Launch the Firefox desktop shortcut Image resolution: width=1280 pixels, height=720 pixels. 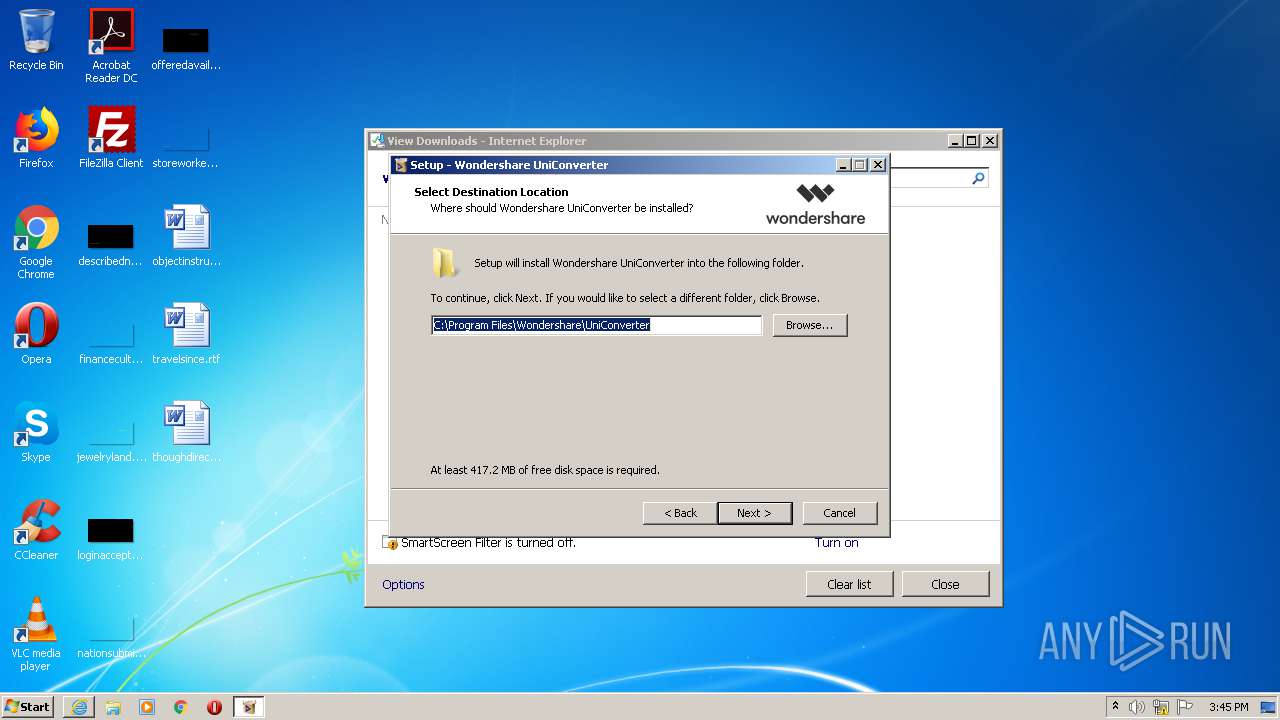36,138
